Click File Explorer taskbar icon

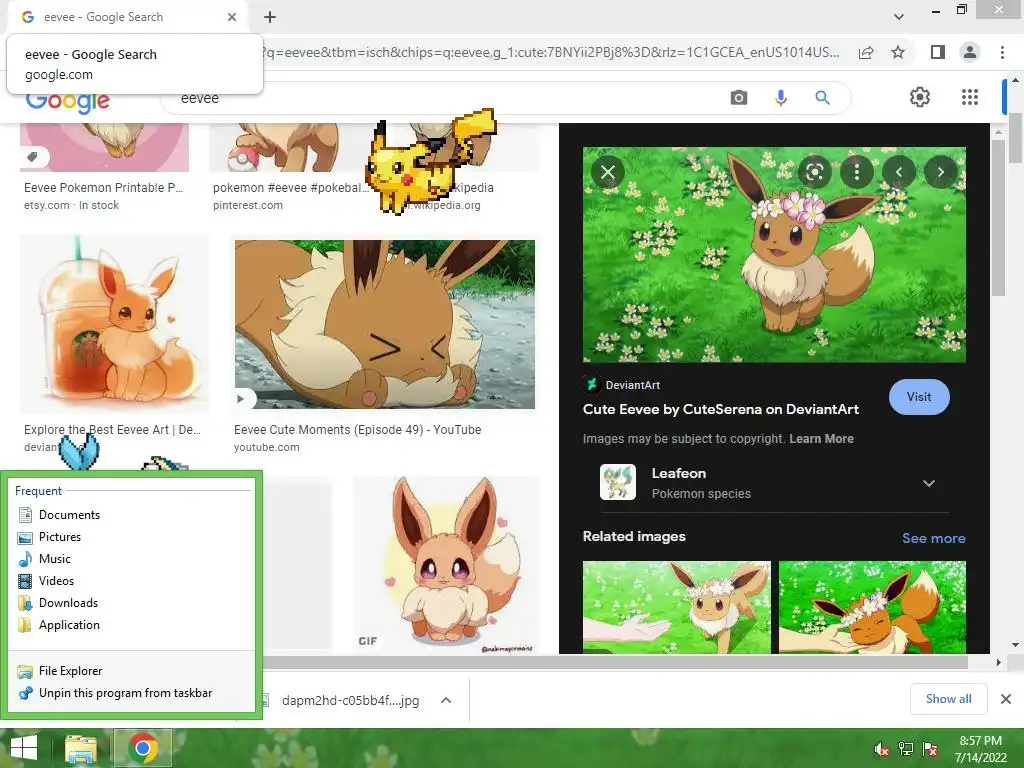coord(80,748)
